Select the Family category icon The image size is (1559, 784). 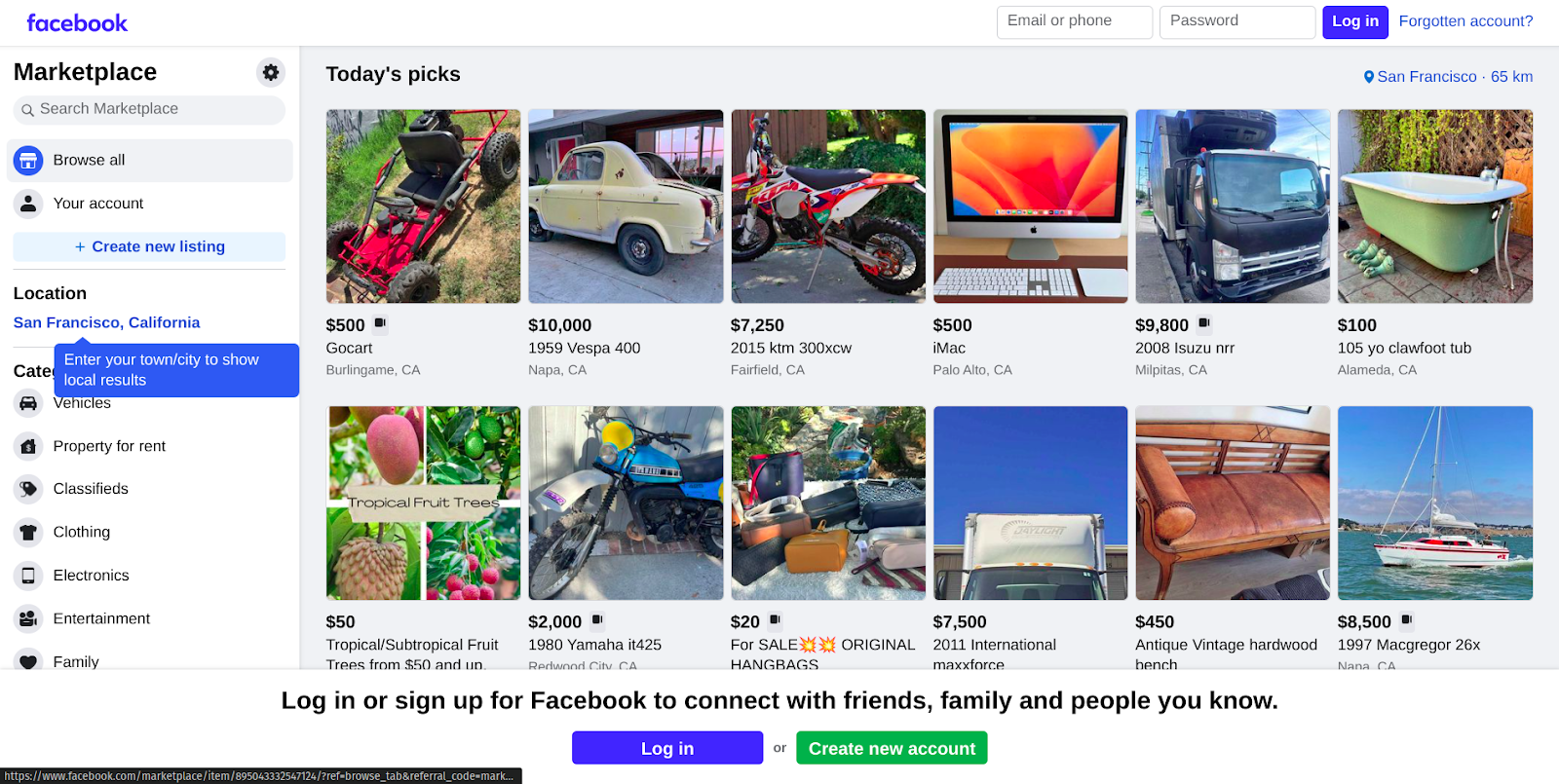pos(28,661)
